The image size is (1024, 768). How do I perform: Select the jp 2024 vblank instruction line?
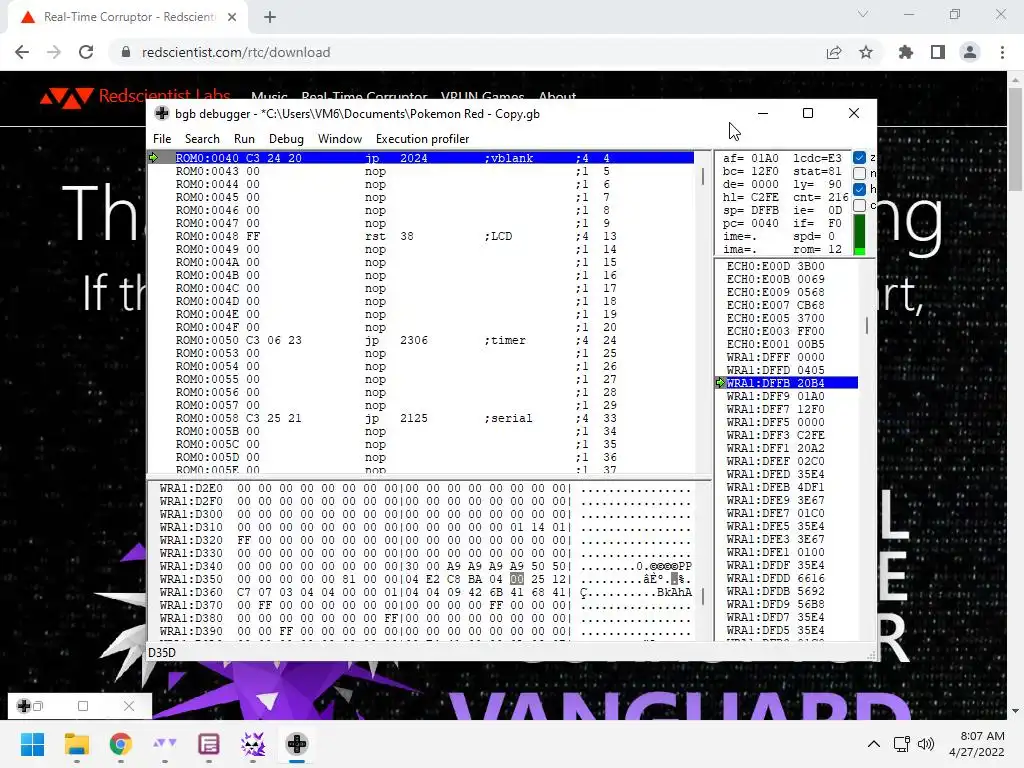(434, 158)
